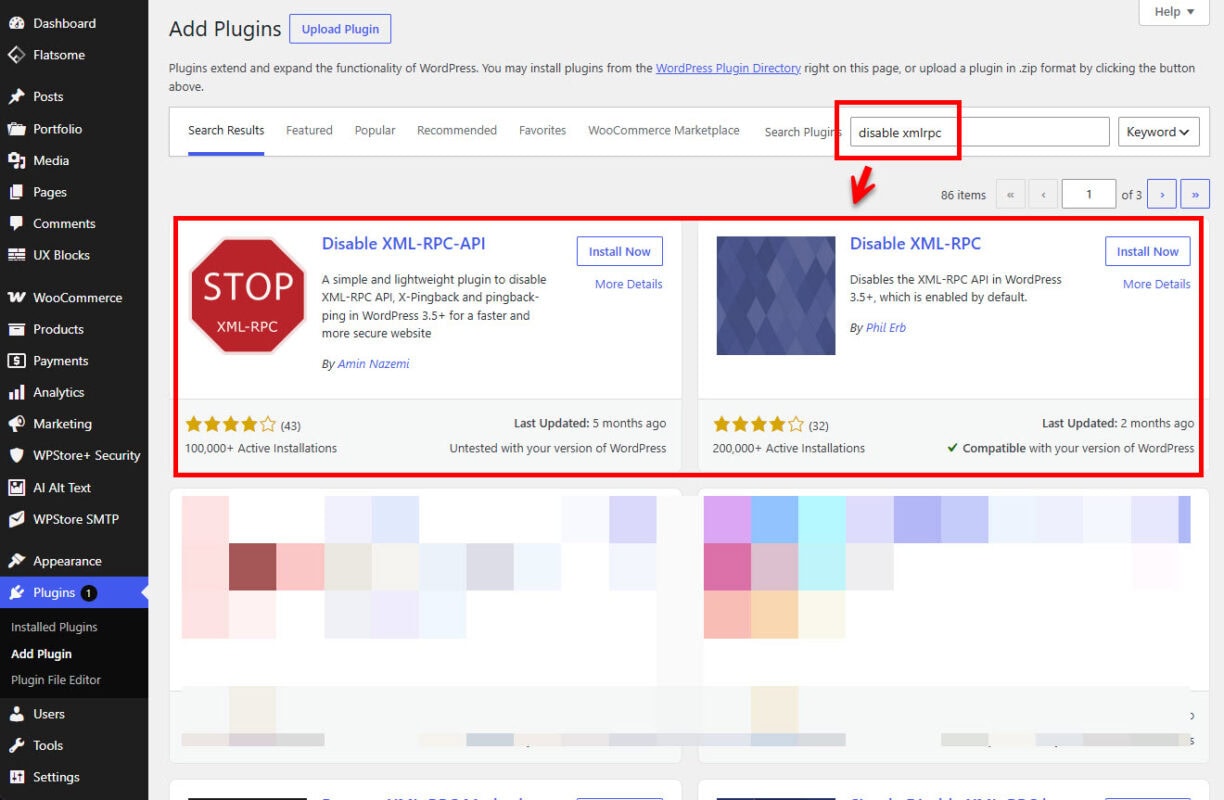
Task: Click "200,000+ Active Installations" text
Action: coord(789,448)
